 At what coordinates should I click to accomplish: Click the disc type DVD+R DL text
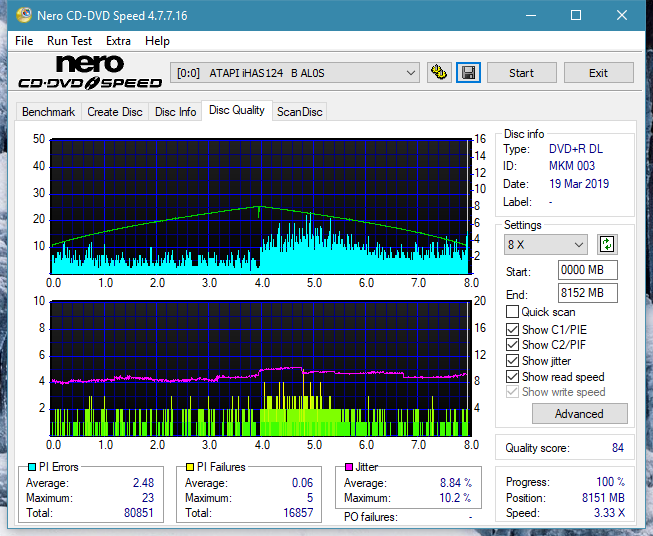click(576, 149)
